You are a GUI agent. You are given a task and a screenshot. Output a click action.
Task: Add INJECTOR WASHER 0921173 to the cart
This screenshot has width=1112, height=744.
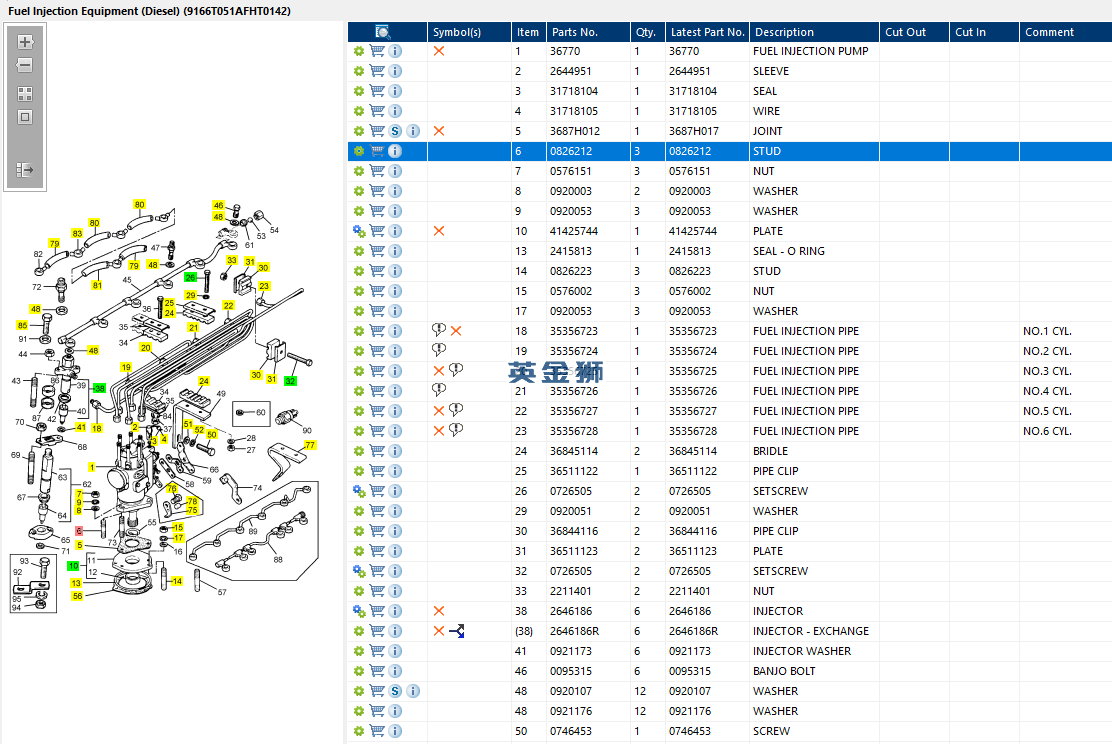pyautogui.click(x=377, y=651)
